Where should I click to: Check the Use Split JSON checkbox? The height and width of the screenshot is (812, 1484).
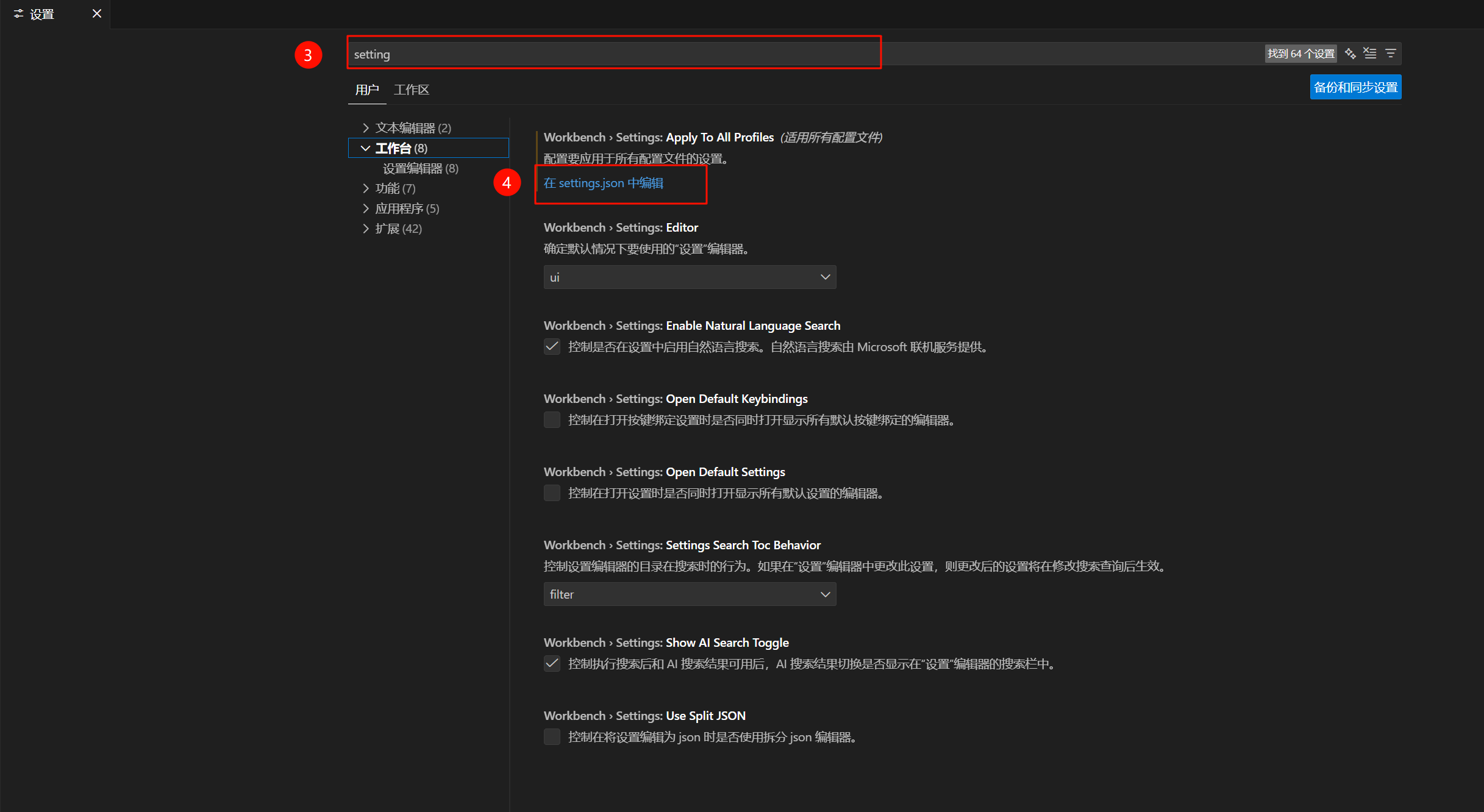(x=552, y=737)
